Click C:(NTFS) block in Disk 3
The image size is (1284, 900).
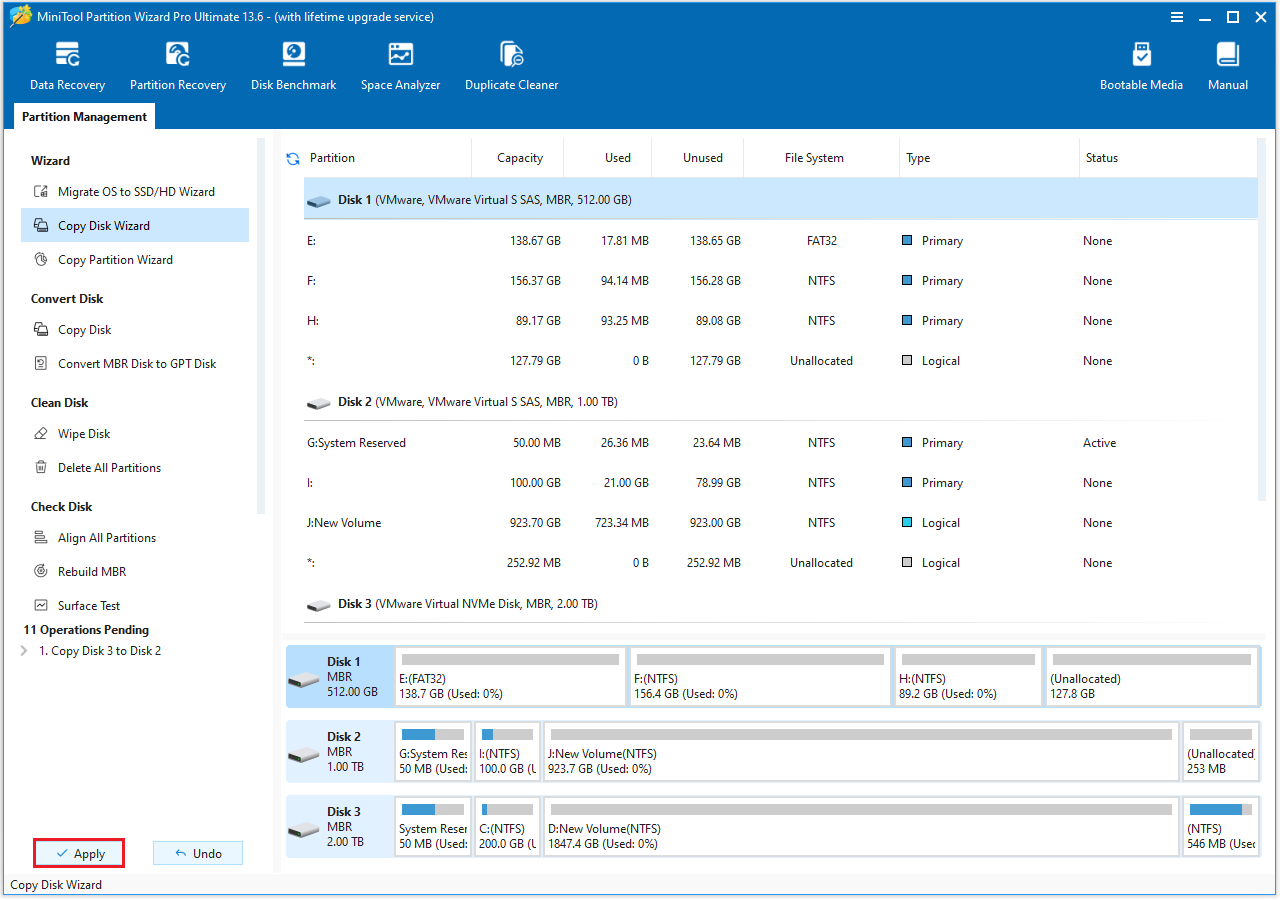tap(508, 827)
